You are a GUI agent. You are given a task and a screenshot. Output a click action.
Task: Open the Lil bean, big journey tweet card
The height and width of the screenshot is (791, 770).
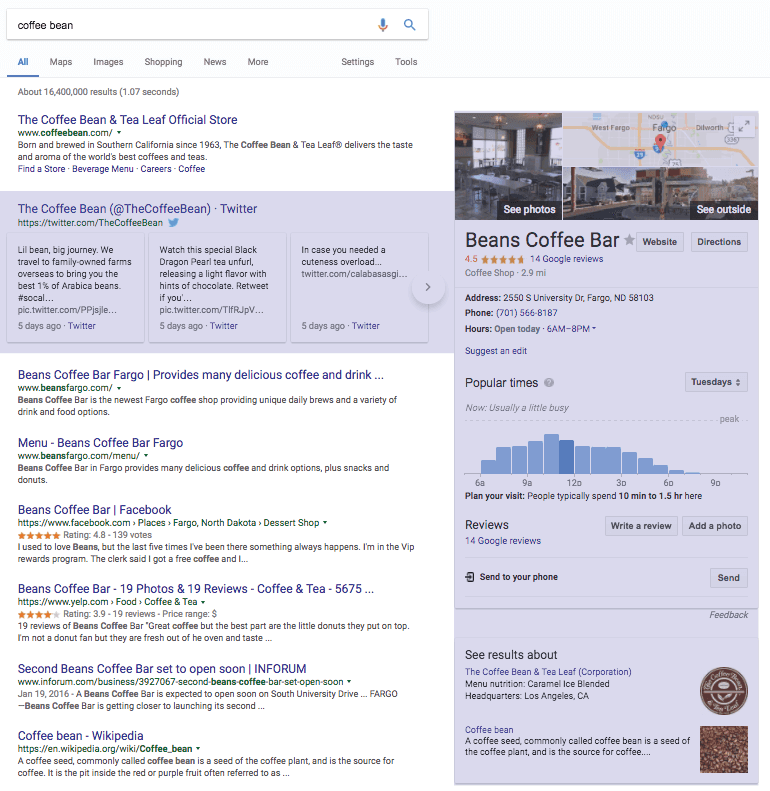[76, 287]
